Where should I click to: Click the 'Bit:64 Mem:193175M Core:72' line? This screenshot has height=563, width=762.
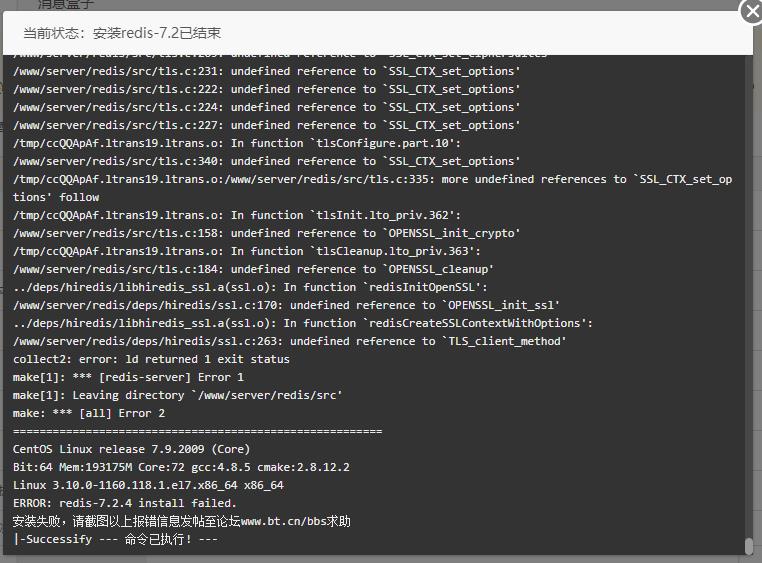coord(181,467)
